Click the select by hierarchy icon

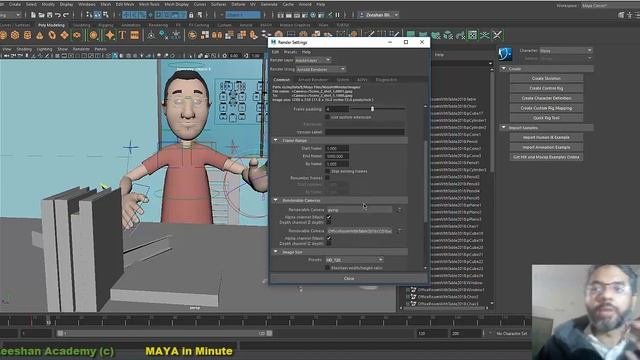pos(89,15)
